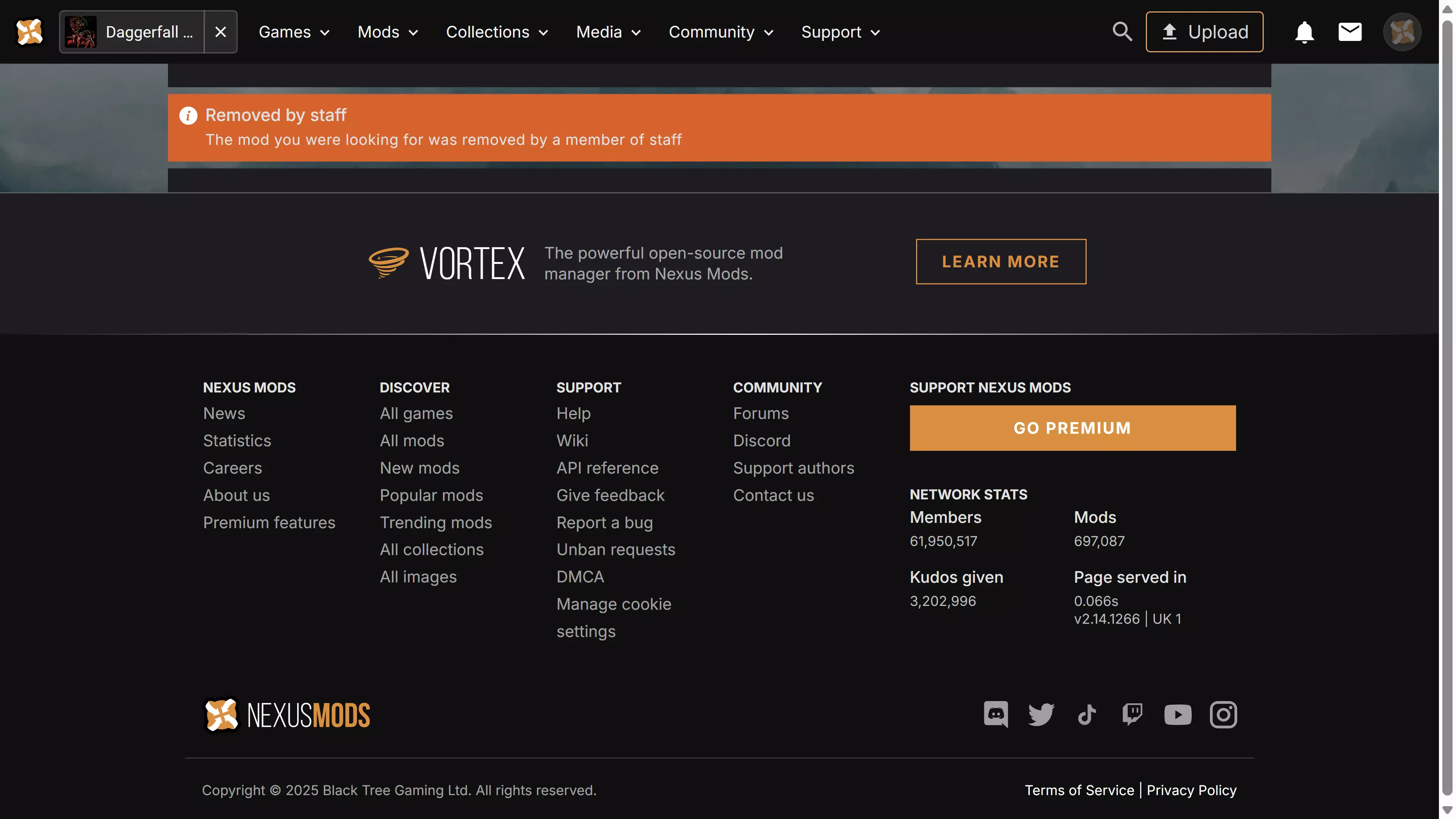Image resolution: width=1456 pixels, height=819 pixels.
Task: Open messages envelope icon
Action: point(1350,31)
